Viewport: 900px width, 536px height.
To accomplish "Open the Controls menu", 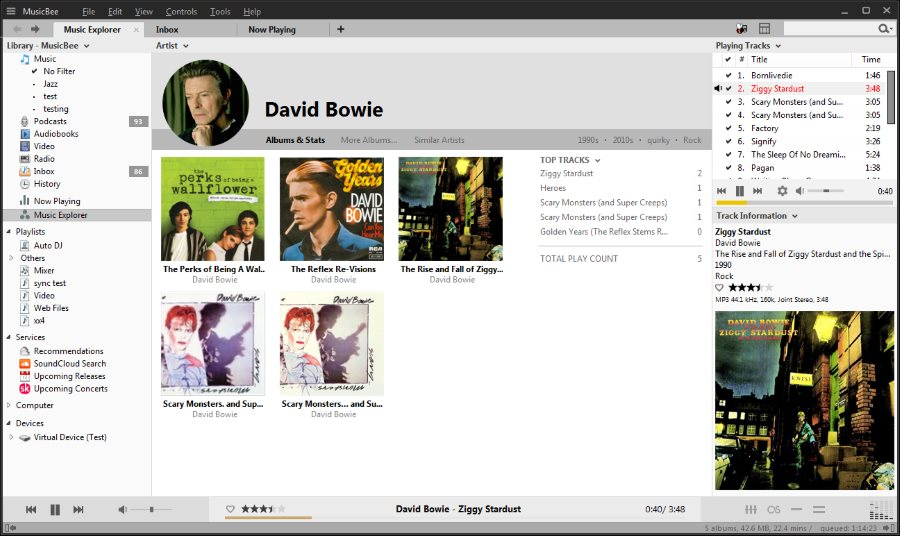I will pyautogui.click(x=181, y=11).
